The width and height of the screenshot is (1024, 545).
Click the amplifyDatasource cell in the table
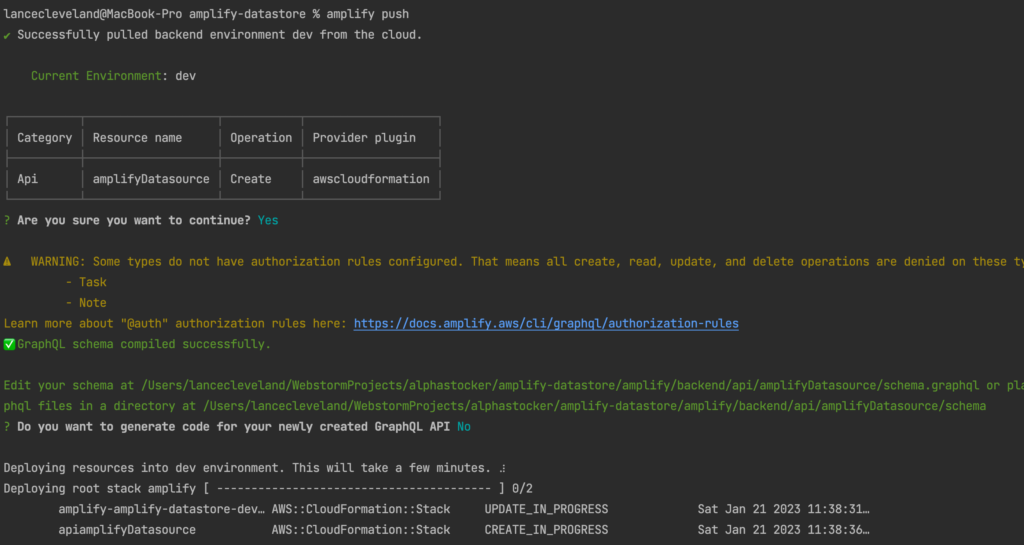point(151,179)
